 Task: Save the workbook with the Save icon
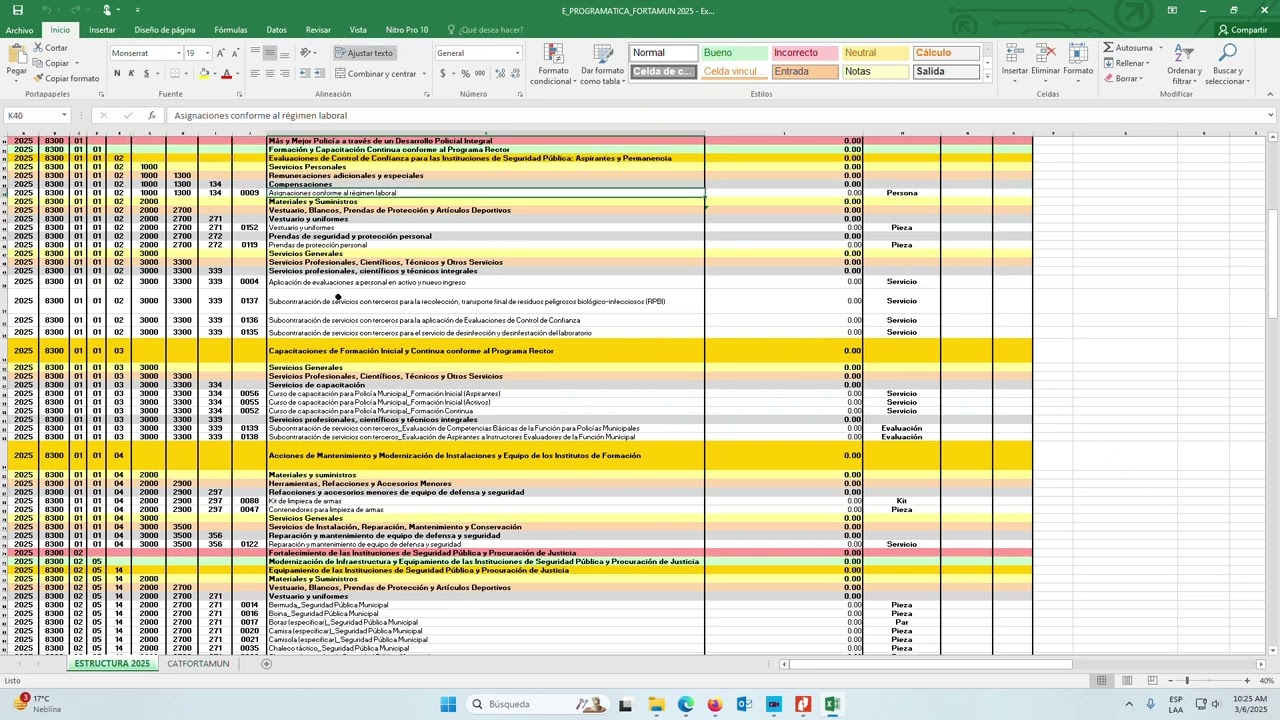click(18, 10)
